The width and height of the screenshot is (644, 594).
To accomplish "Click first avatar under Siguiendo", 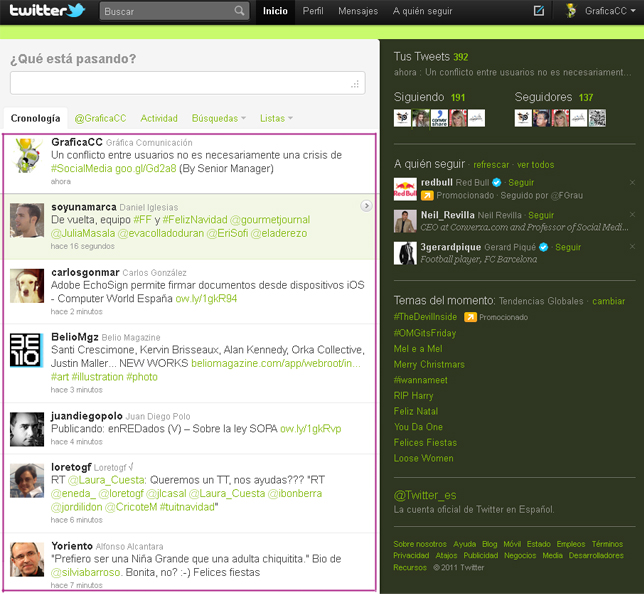I will tap(402, 118).
